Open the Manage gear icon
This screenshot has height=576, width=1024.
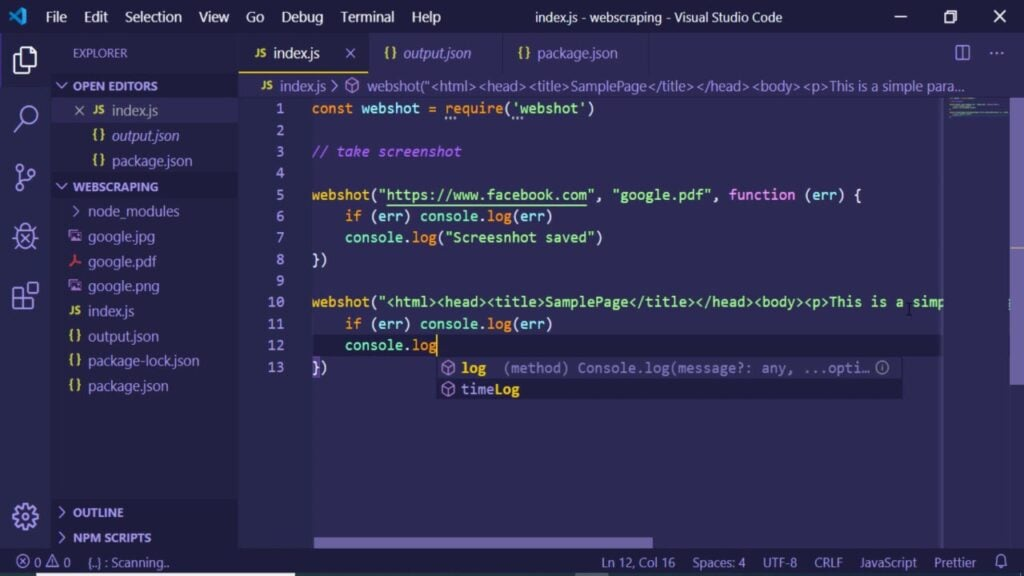point(23,518)
